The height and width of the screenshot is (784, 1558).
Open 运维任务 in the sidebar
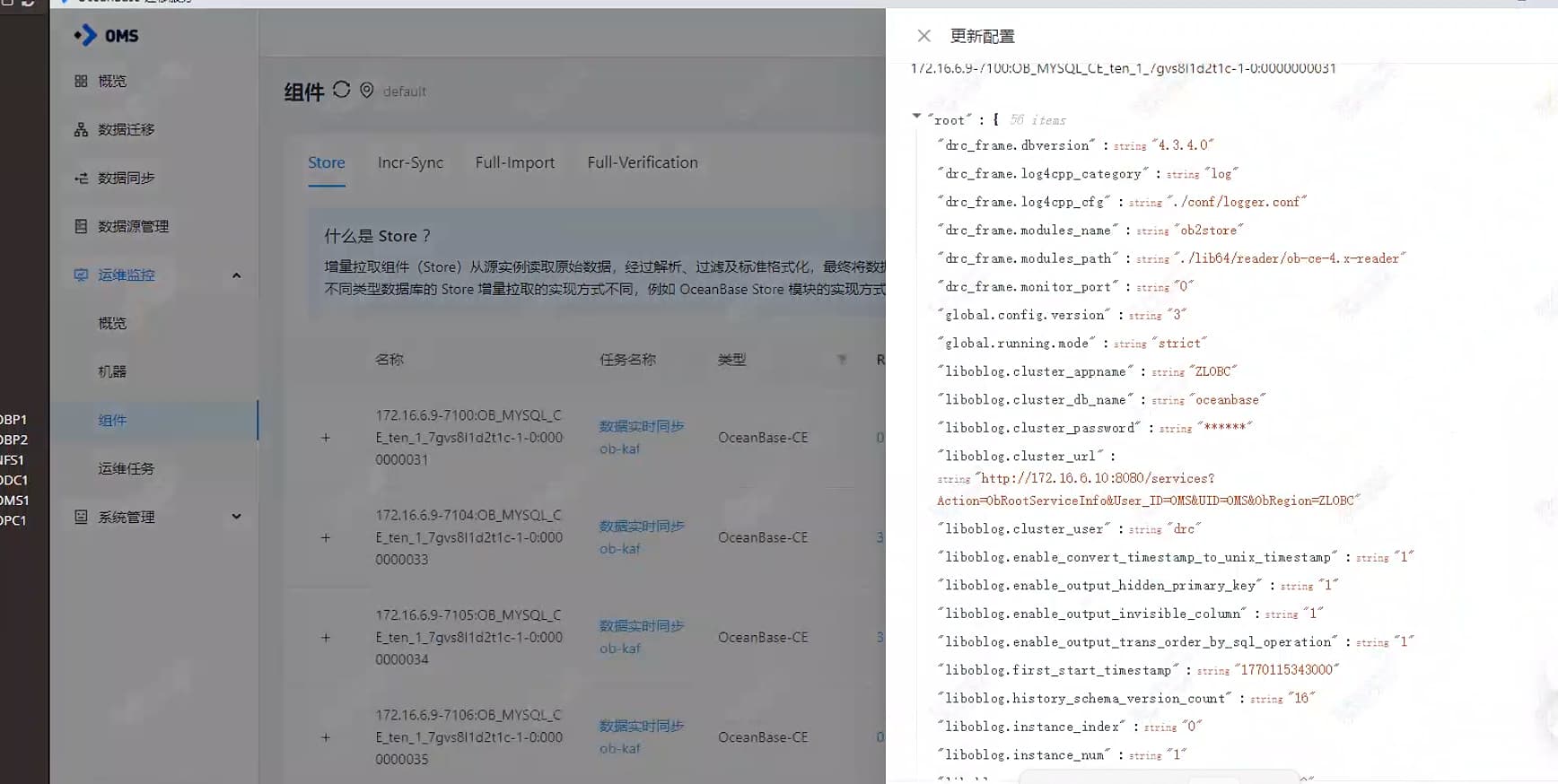[126, 468]
